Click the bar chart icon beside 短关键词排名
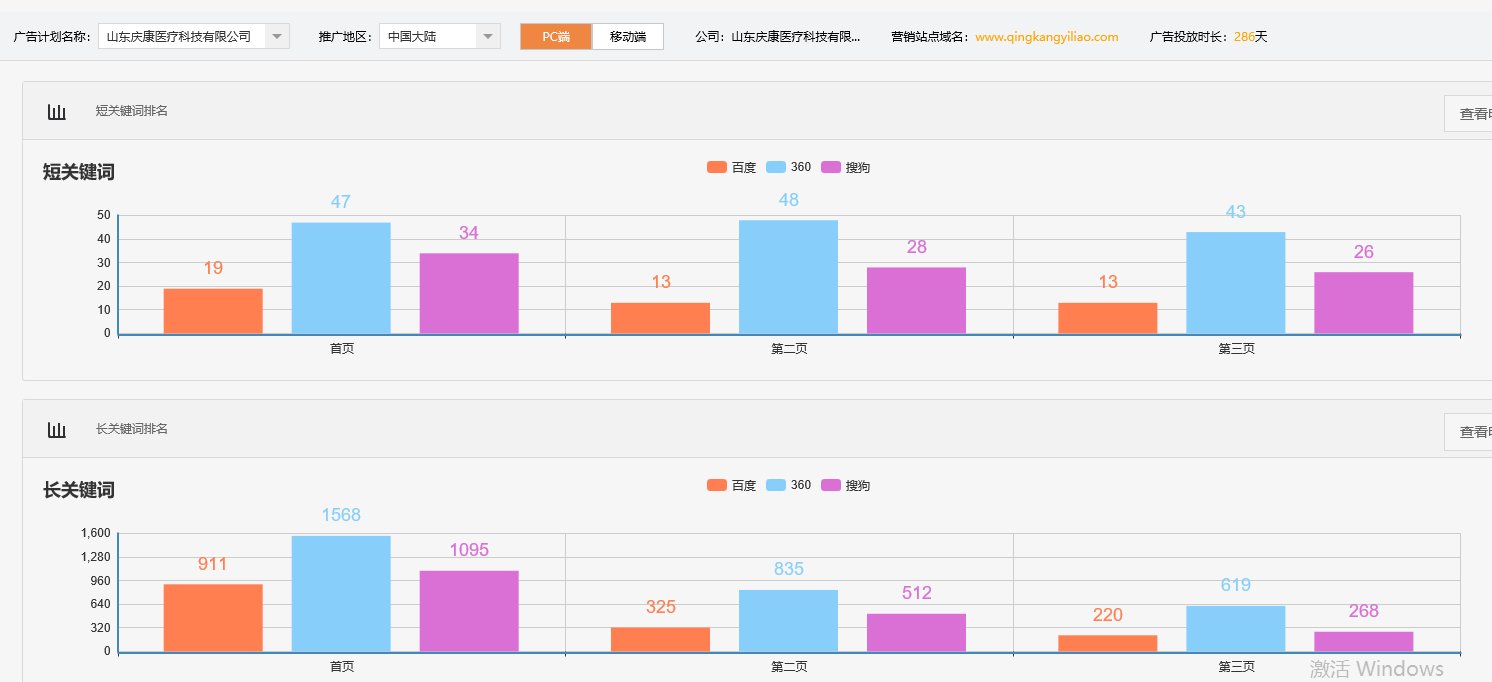 [57, 111]
